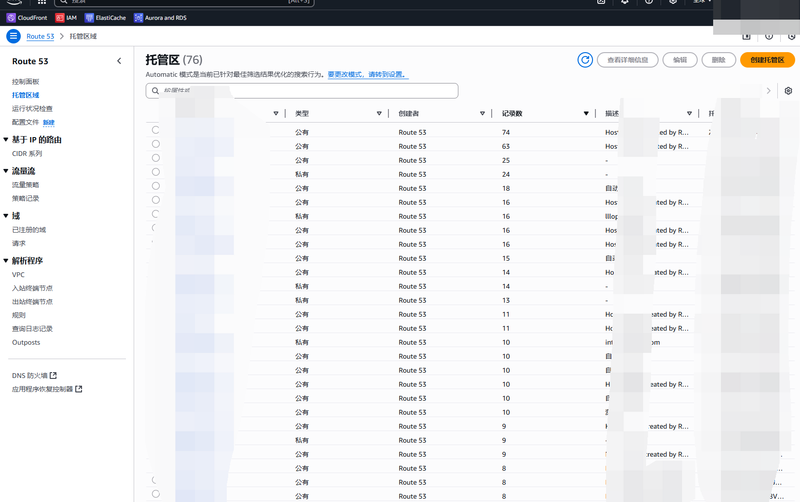
Task: Select the hosted zone with 74 records
Action: point(156,130)
